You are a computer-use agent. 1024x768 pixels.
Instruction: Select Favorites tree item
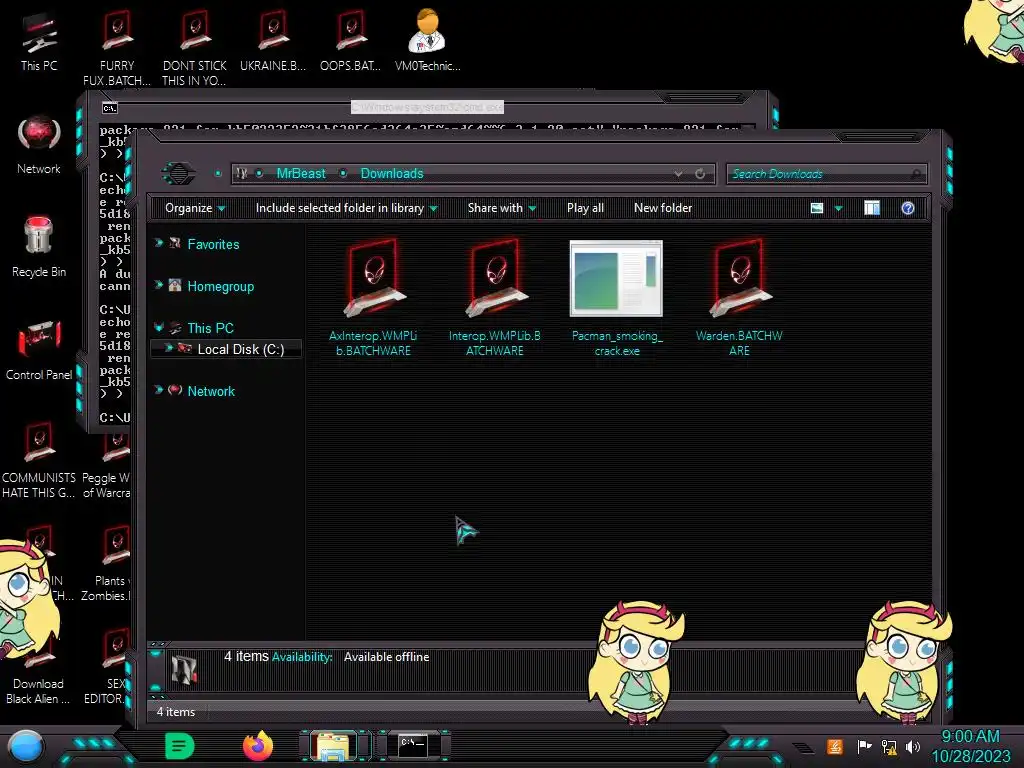point(214,244)
